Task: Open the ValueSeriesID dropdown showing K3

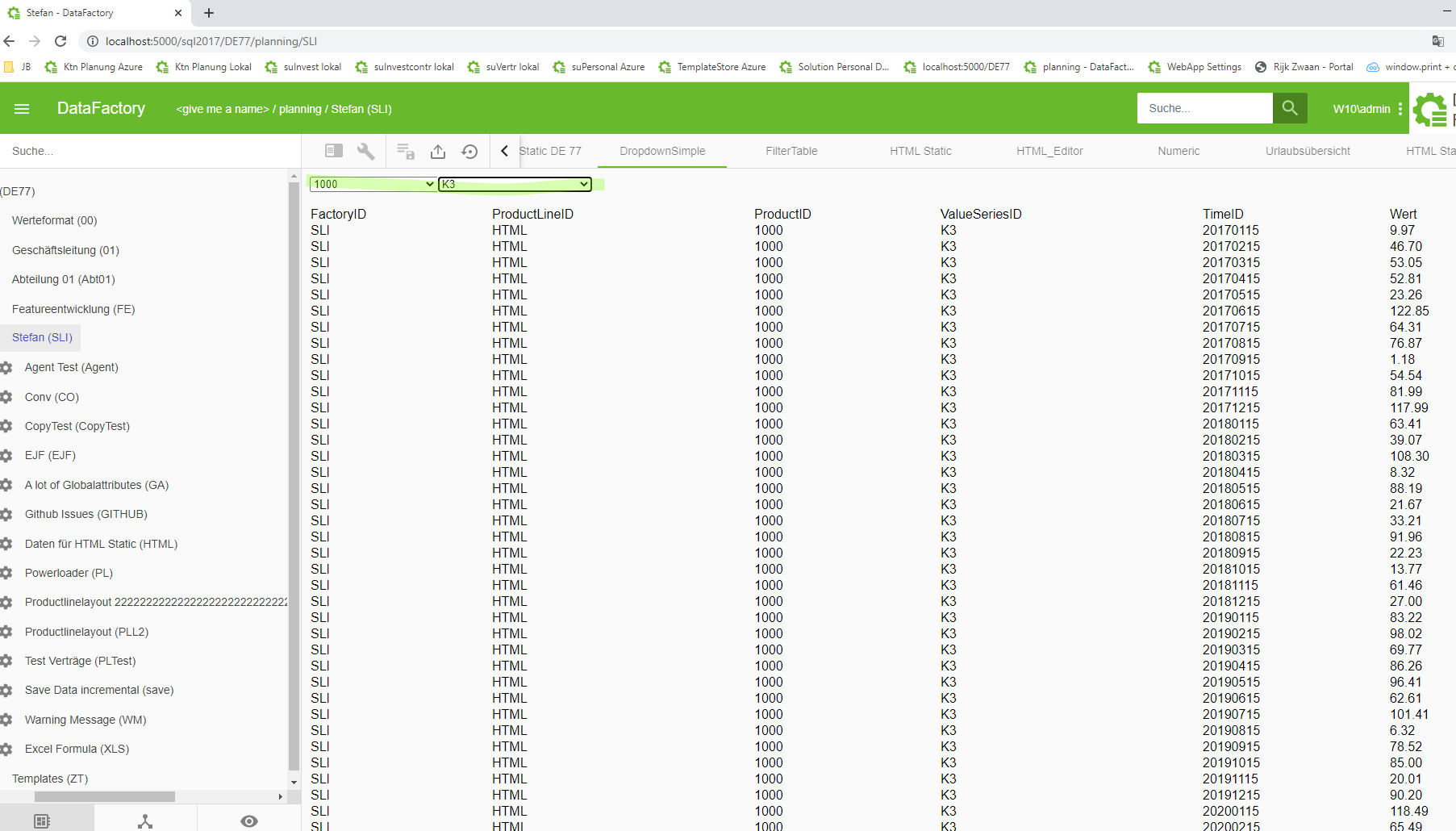Action: tap(515, 184)
